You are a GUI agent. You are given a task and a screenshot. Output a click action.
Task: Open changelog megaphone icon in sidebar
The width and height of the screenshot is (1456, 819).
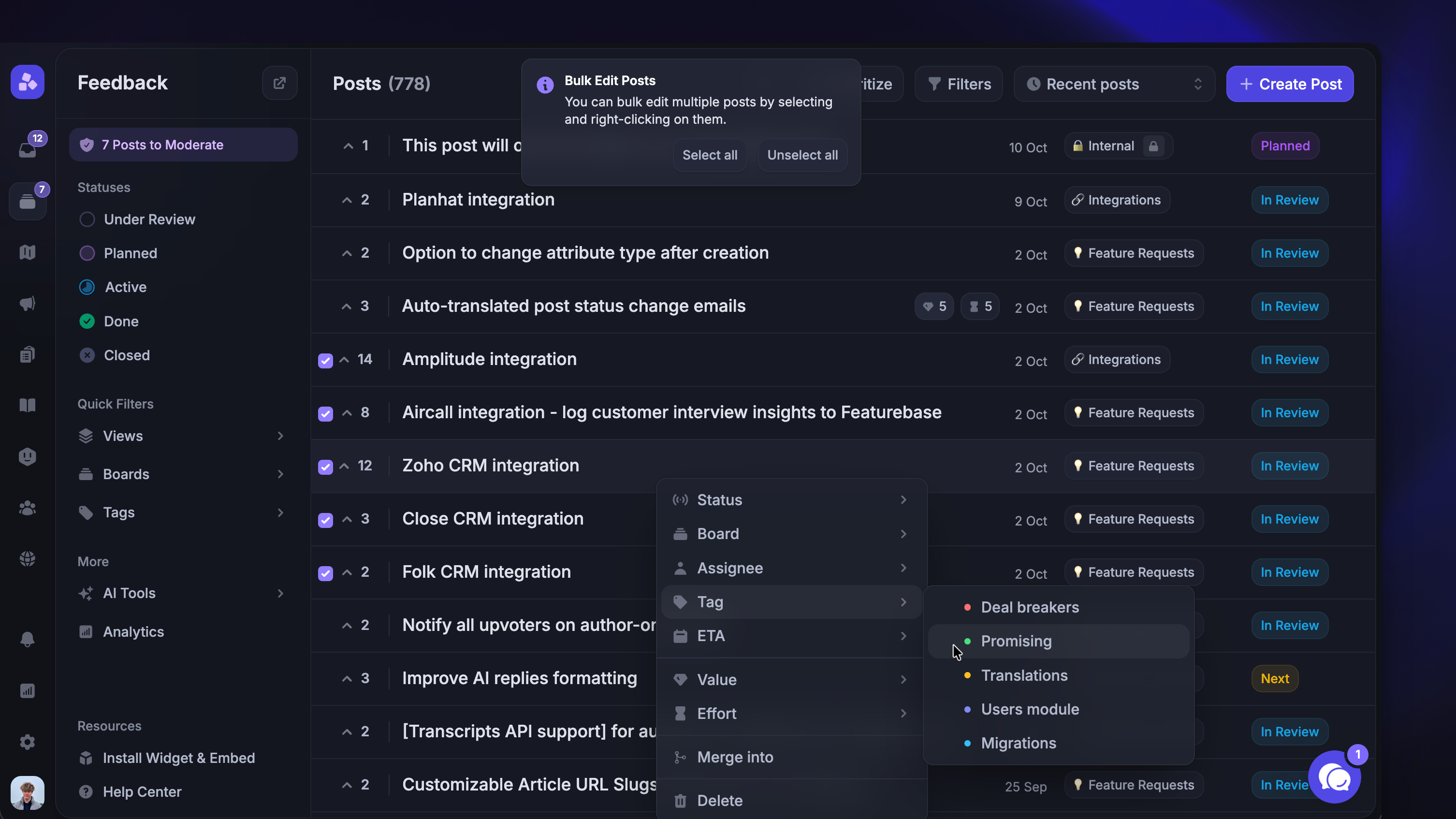coord(28,304)
